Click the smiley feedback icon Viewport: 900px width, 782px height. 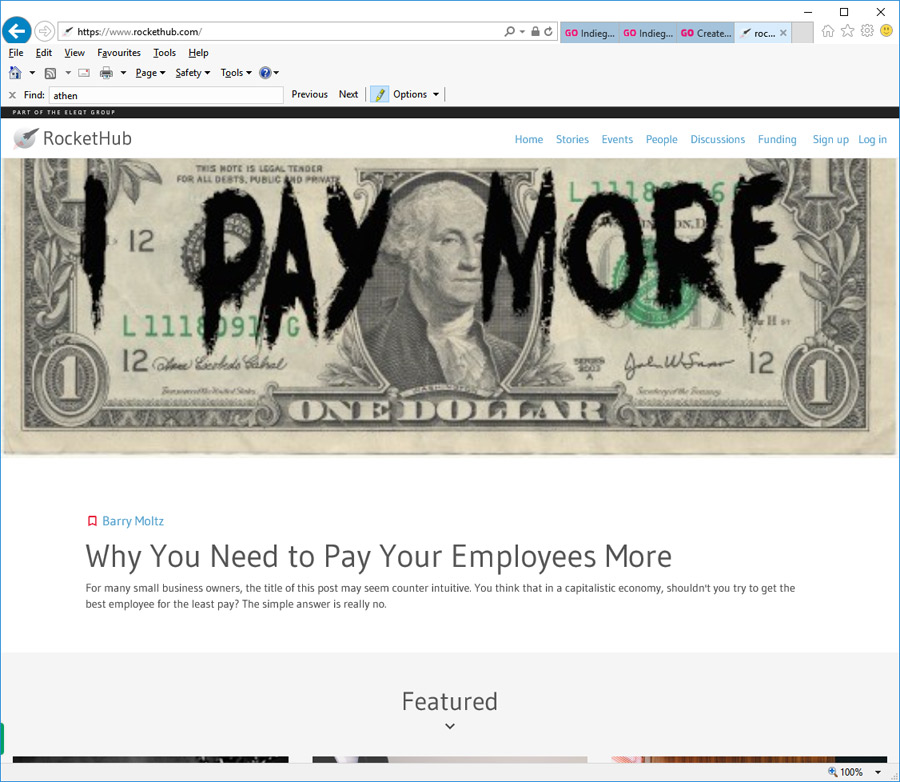(x=887, y=31)
